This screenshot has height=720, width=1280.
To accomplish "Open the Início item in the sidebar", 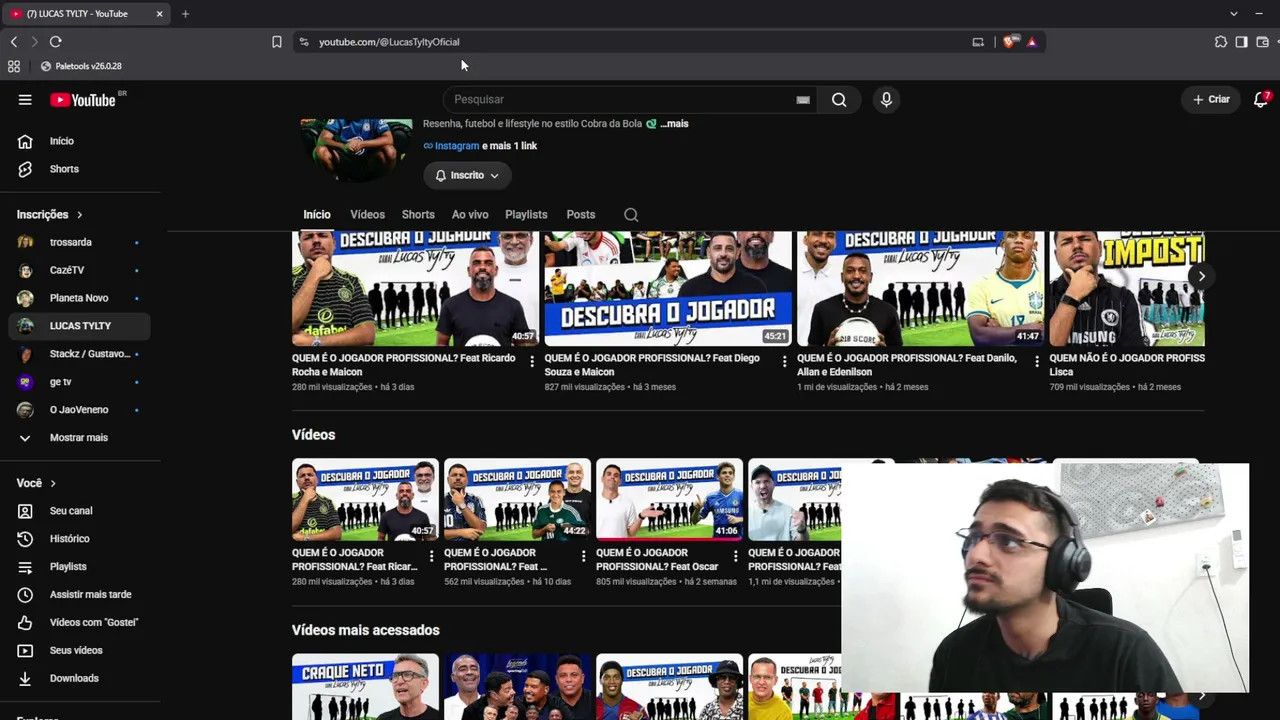I will [x=80, y=141].
